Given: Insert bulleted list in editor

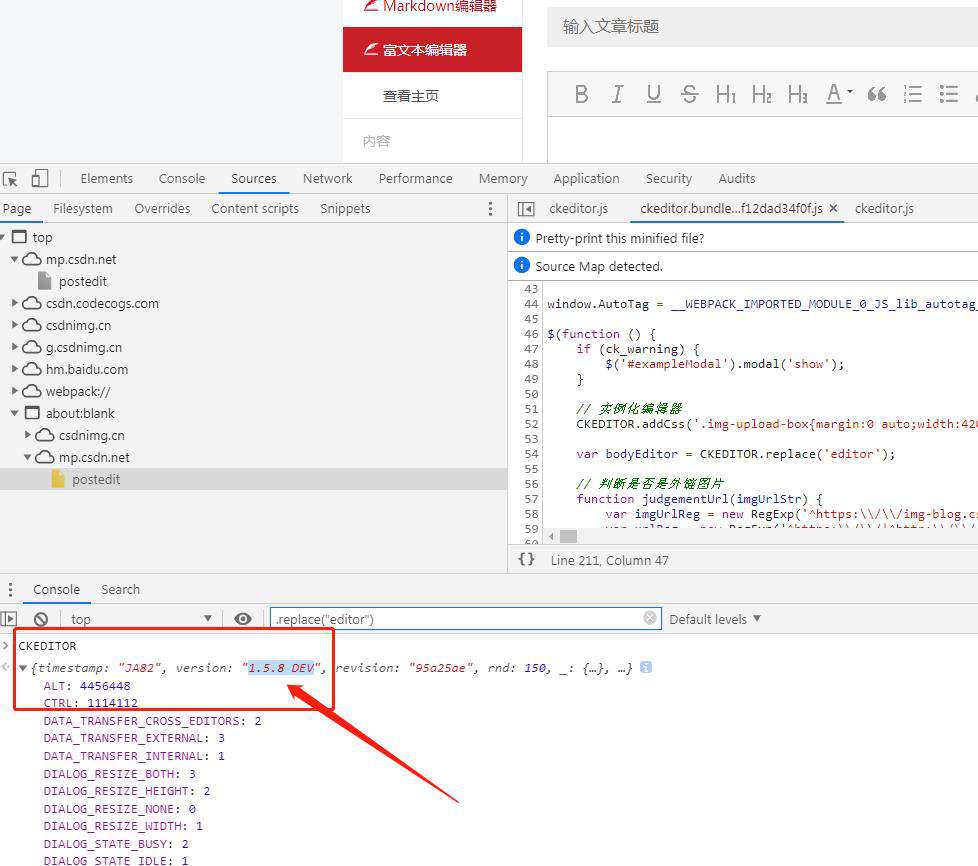Looking at the screenshot, I should tap(949, 94).
